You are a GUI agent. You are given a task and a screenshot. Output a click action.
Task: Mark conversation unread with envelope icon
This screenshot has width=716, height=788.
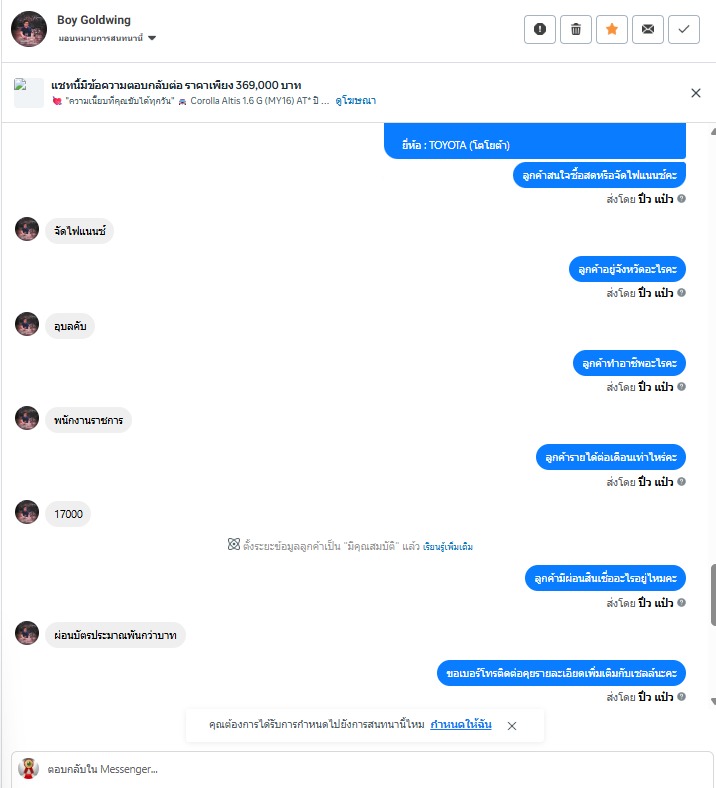(648, 29)
